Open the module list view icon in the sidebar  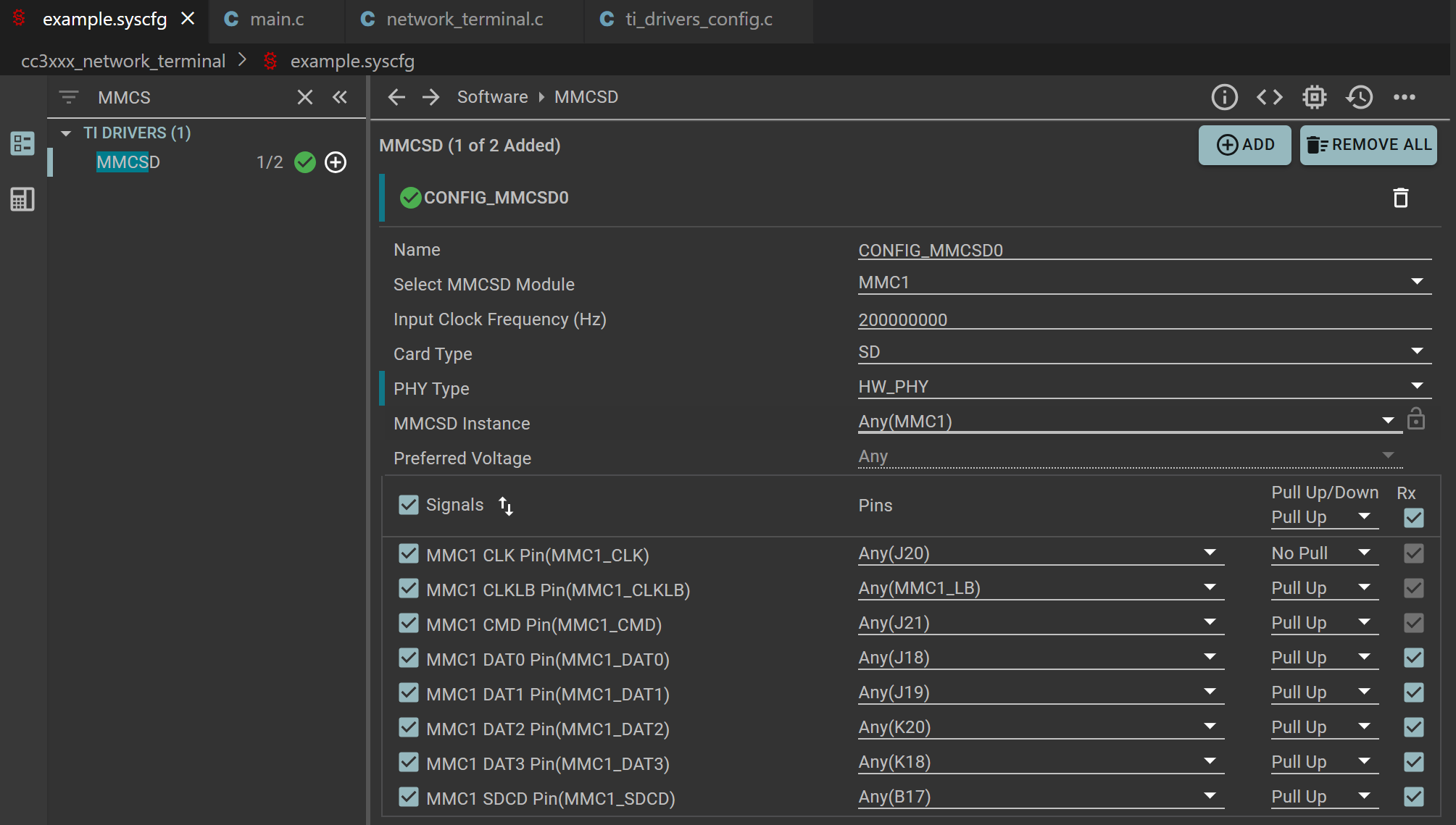[x=22, y=143]
